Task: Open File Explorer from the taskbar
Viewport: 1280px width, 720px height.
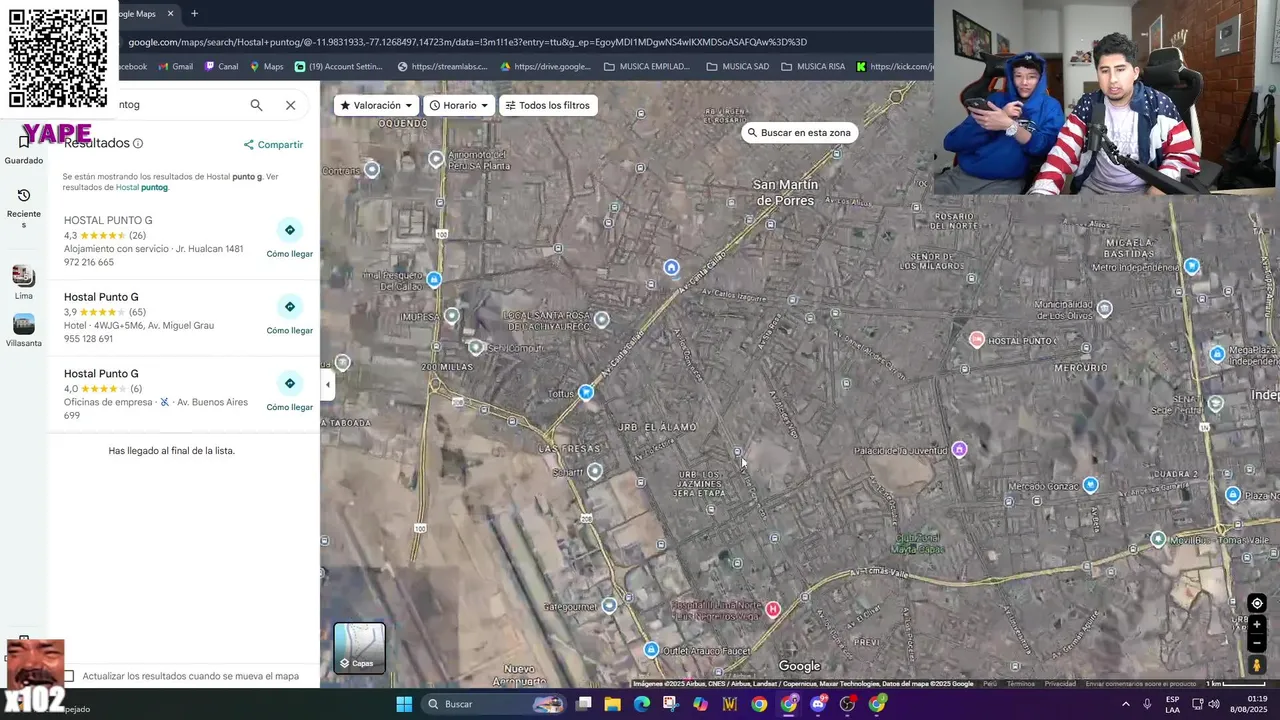Action: 612,704
